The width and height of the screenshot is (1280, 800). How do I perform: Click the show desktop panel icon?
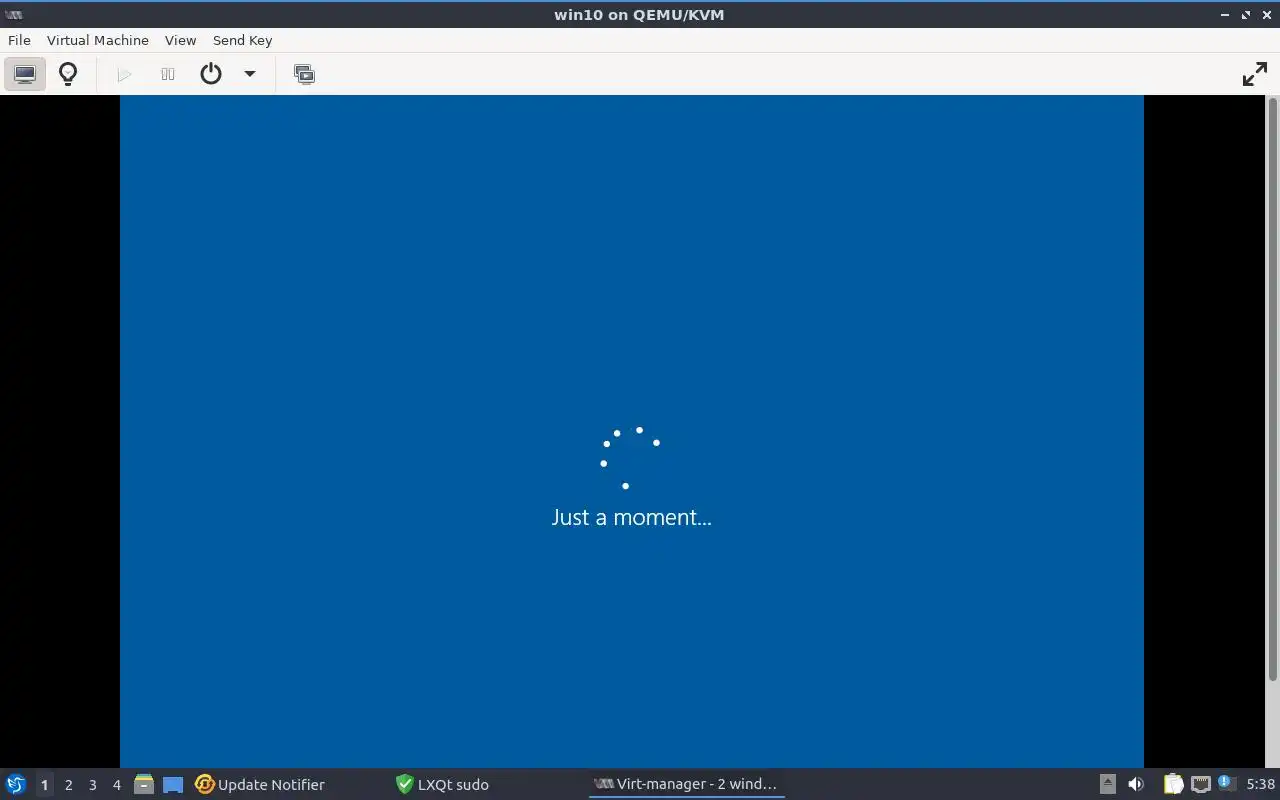(x=173, y=784)
